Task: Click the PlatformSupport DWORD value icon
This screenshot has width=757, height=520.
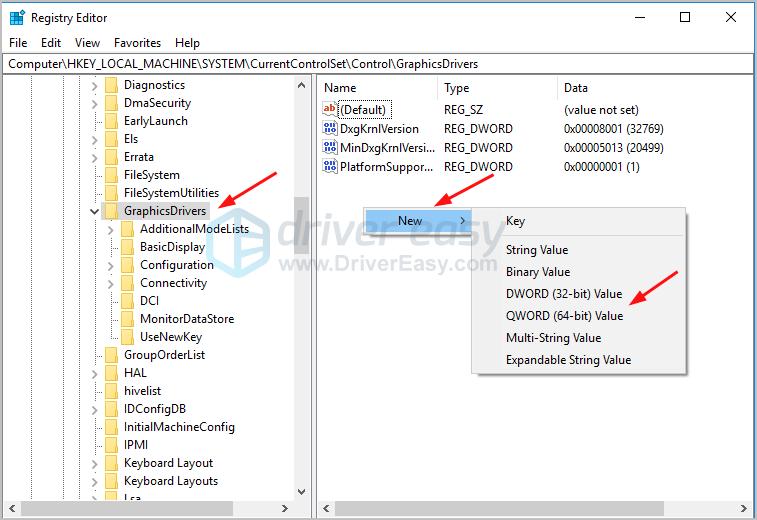Action: coord(330,167)
